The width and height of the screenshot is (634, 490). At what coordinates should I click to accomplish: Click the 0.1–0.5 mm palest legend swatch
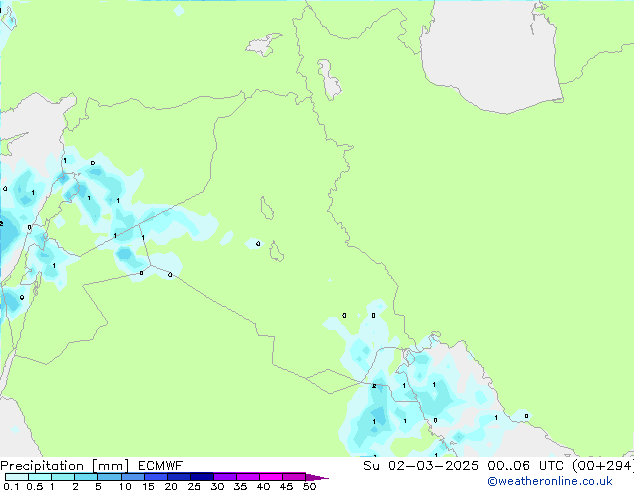17,477
